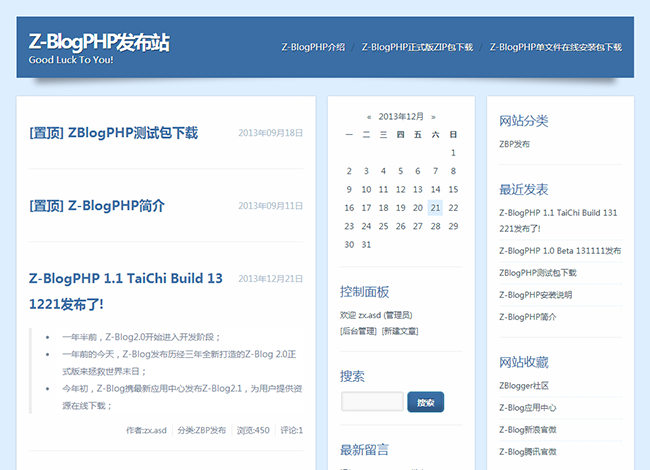Open sidebar link Z-BlogPHP安装说明
This screenshot has width=650, height=470.
[x=536, y=295]
